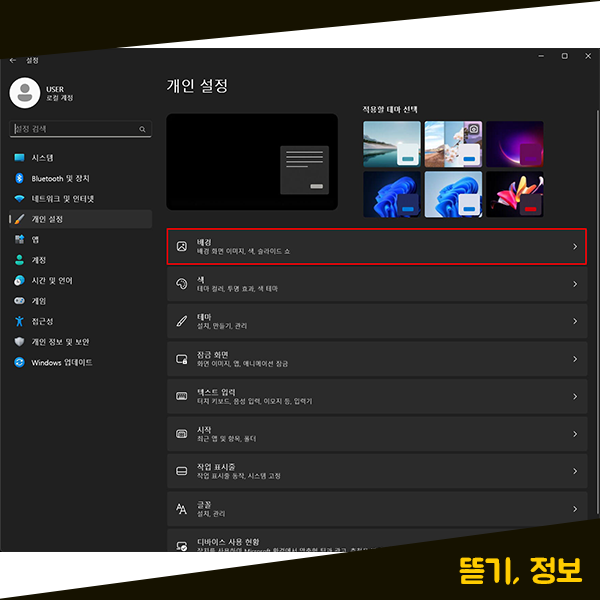Open 테마 theme settings
The height and width of the screenshot is (600, 600).
pyautogui.click(x=377, y=321)
